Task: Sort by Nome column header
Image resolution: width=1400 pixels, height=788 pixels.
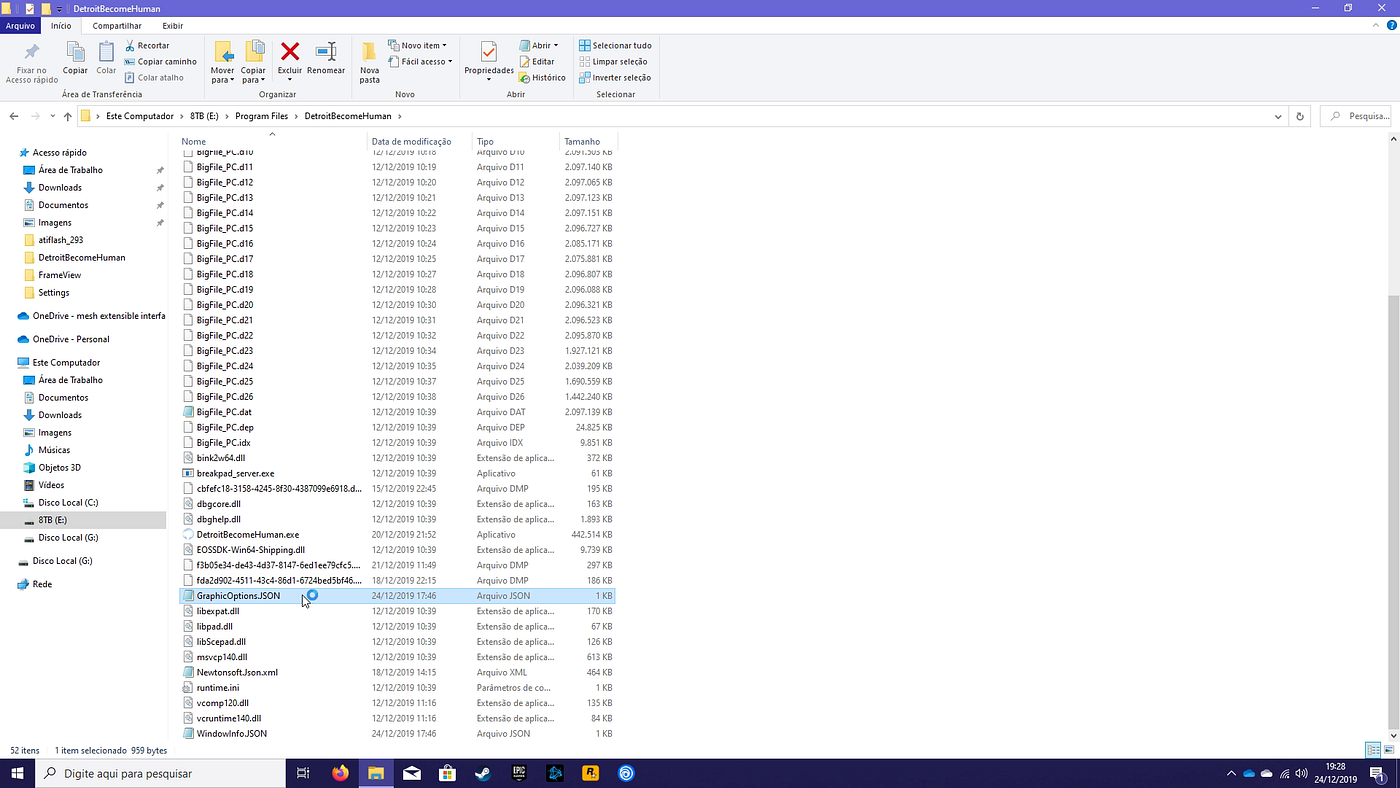Action: (x=273, y=141)
